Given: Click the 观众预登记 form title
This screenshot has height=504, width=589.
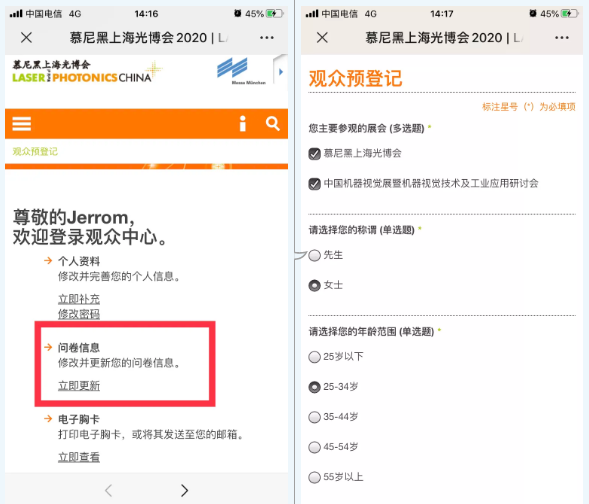Looking at the screenshot, I should (355, 78).
